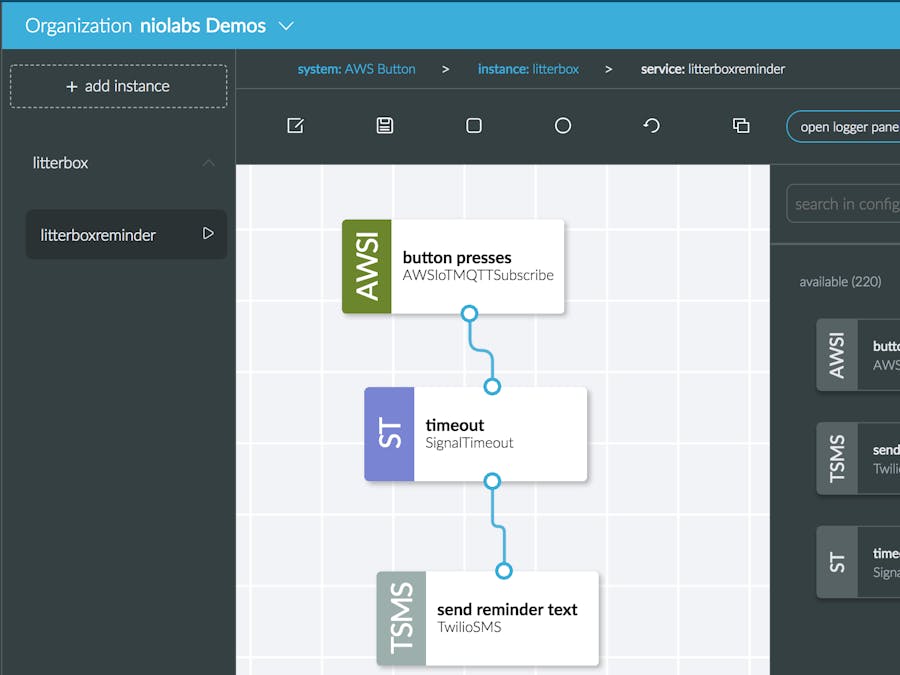Go to system: AWS Button breadcrumb
Image resolution: width=900 pixels, height=675 pixels.
click(356, 69)
